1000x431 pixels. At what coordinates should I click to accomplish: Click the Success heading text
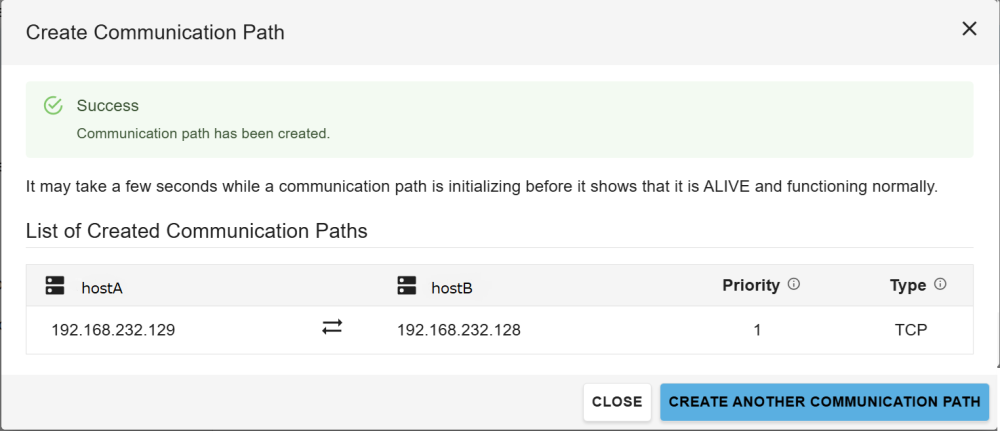[x=108, y=106]
